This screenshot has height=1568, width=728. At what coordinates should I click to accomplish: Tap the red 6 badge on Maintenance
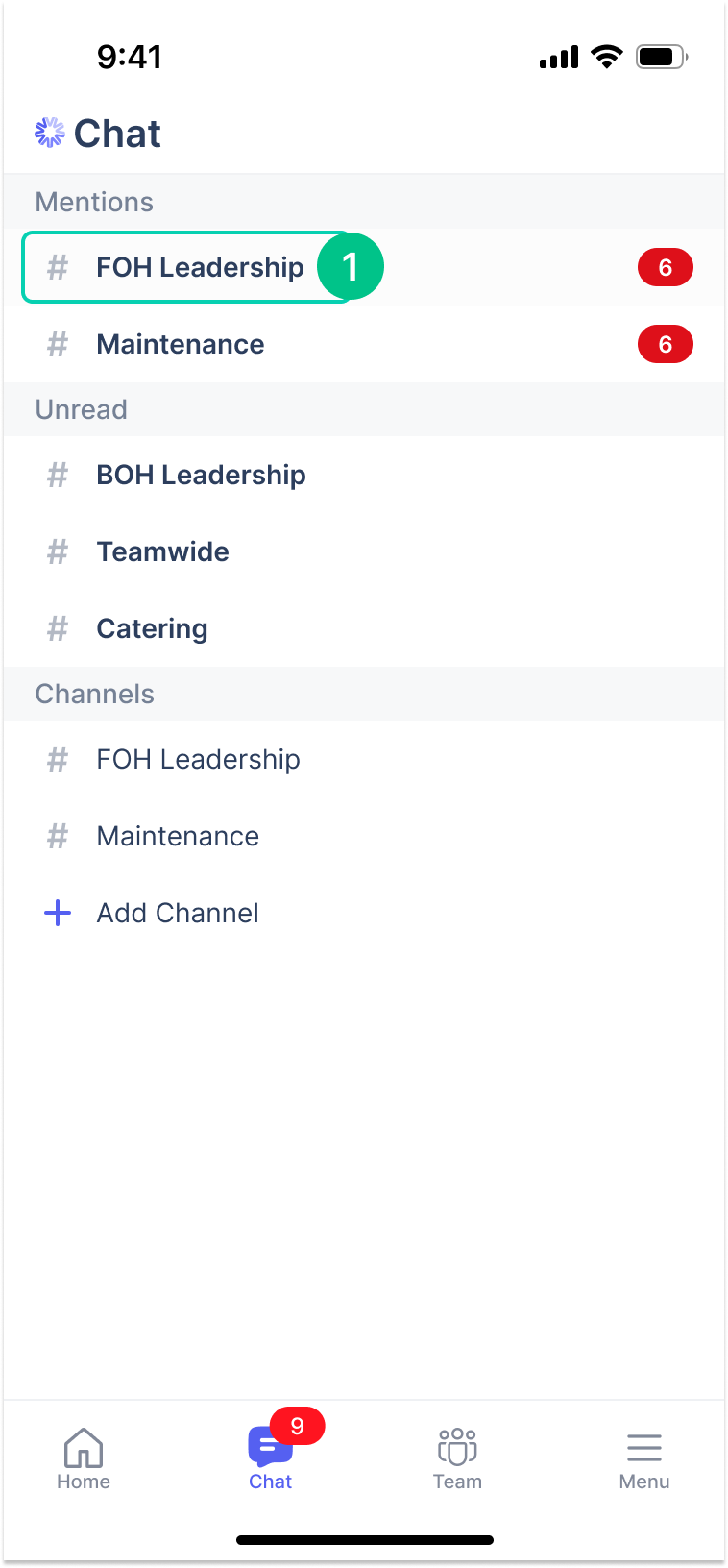pos(665,344)
